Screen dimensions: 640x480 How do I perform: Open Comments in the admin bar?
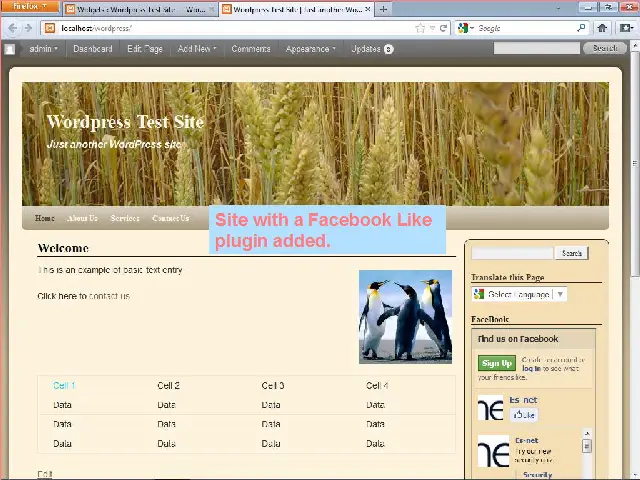[251, 49]
